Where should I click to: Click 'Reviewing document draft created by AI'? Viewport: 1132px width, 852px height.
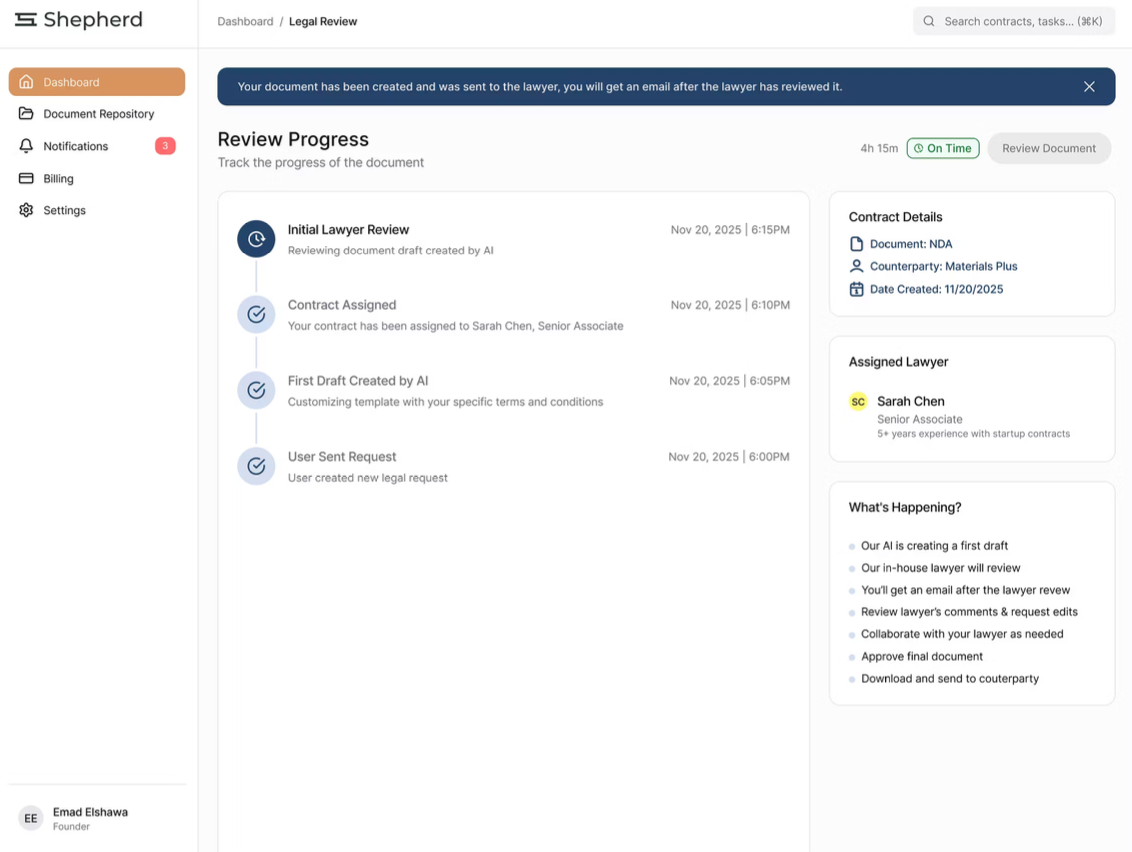[391, 251]
